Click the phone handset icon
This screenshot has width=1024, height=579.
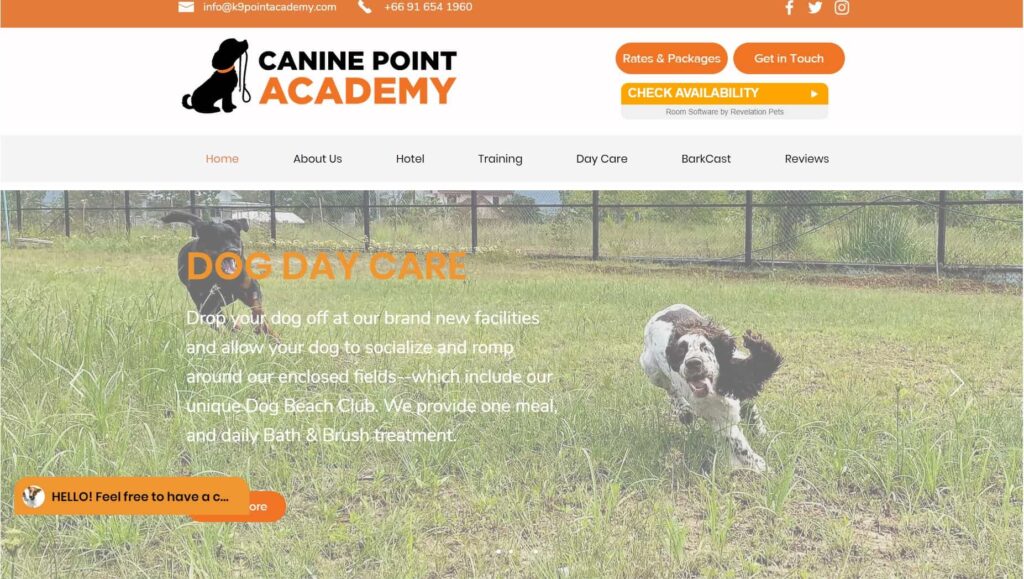(364, 7)
